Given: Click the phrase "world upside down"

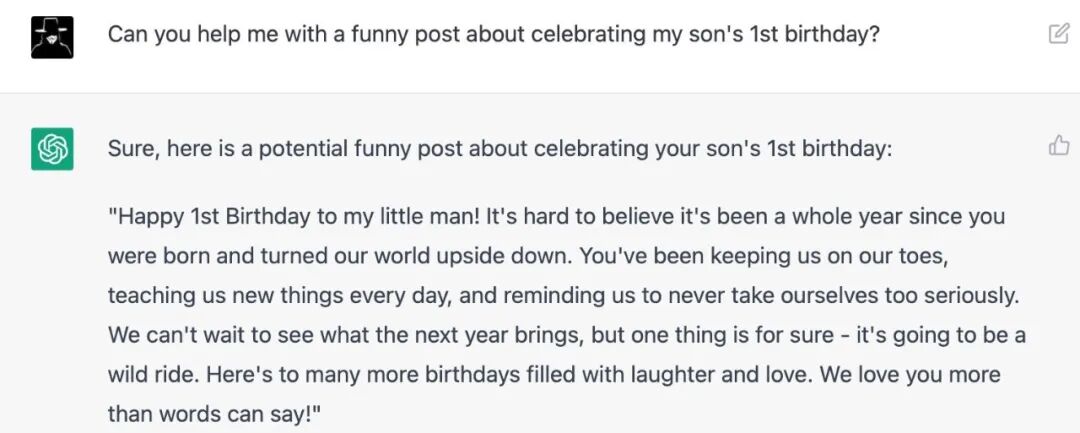Looking at the screenshot, I should coord(473,255).
